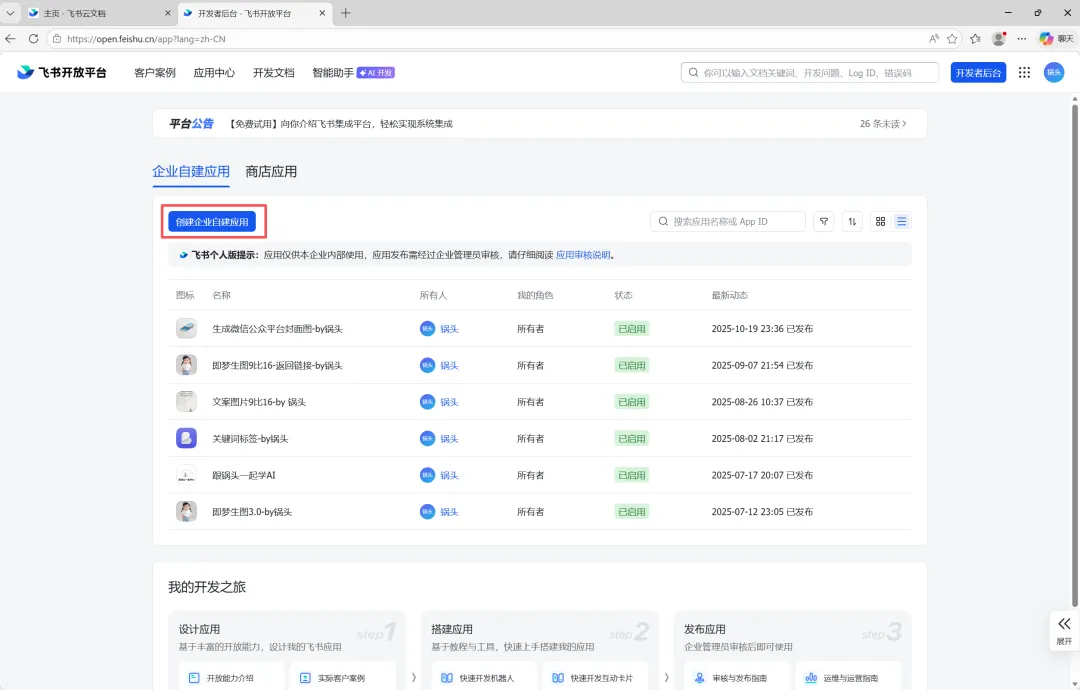Open 应用审核说明 link

tap(583, 255)
